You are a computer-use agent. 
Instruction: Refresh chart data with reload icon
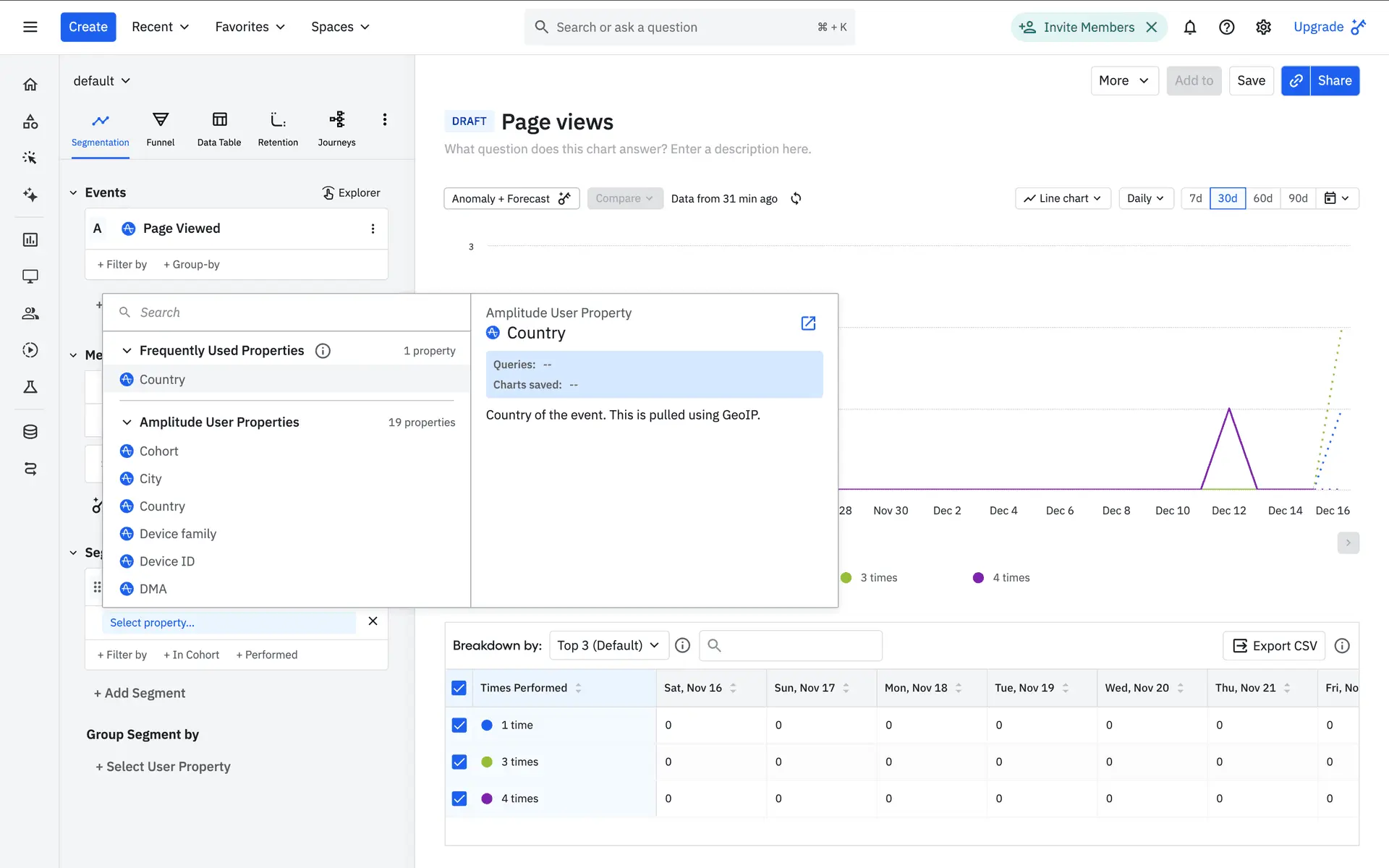tap(796, 199)
